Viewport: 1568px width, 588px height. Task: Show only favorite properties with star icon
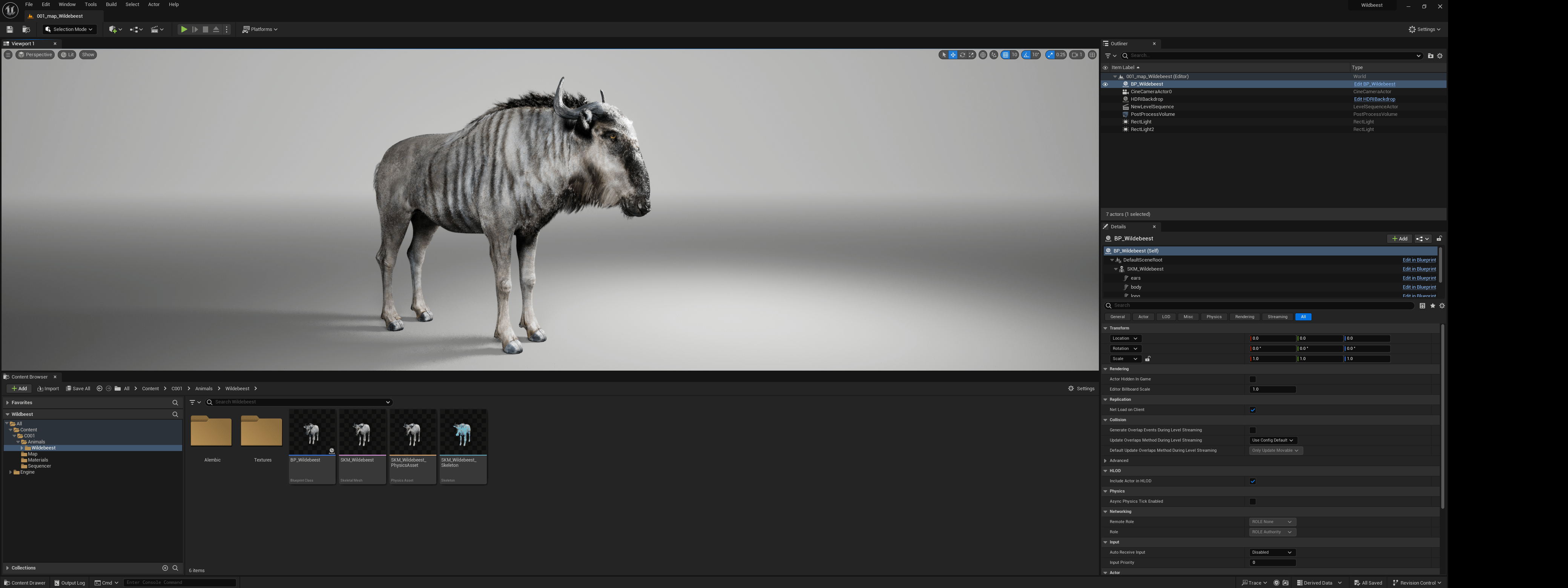coord(1432,306)
